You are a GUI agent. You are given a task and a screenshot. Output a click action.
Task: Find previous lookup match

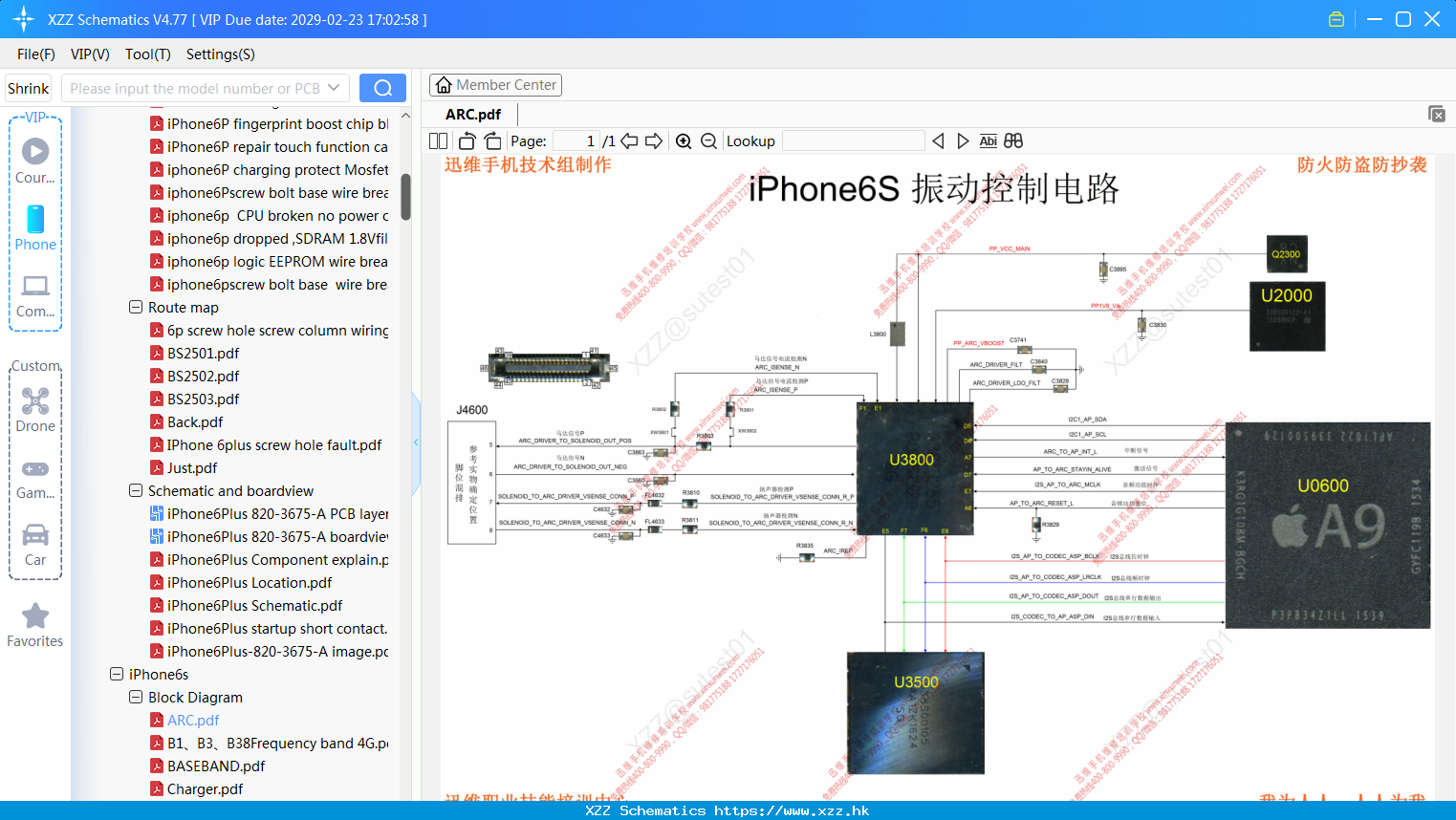coord(938,140)
